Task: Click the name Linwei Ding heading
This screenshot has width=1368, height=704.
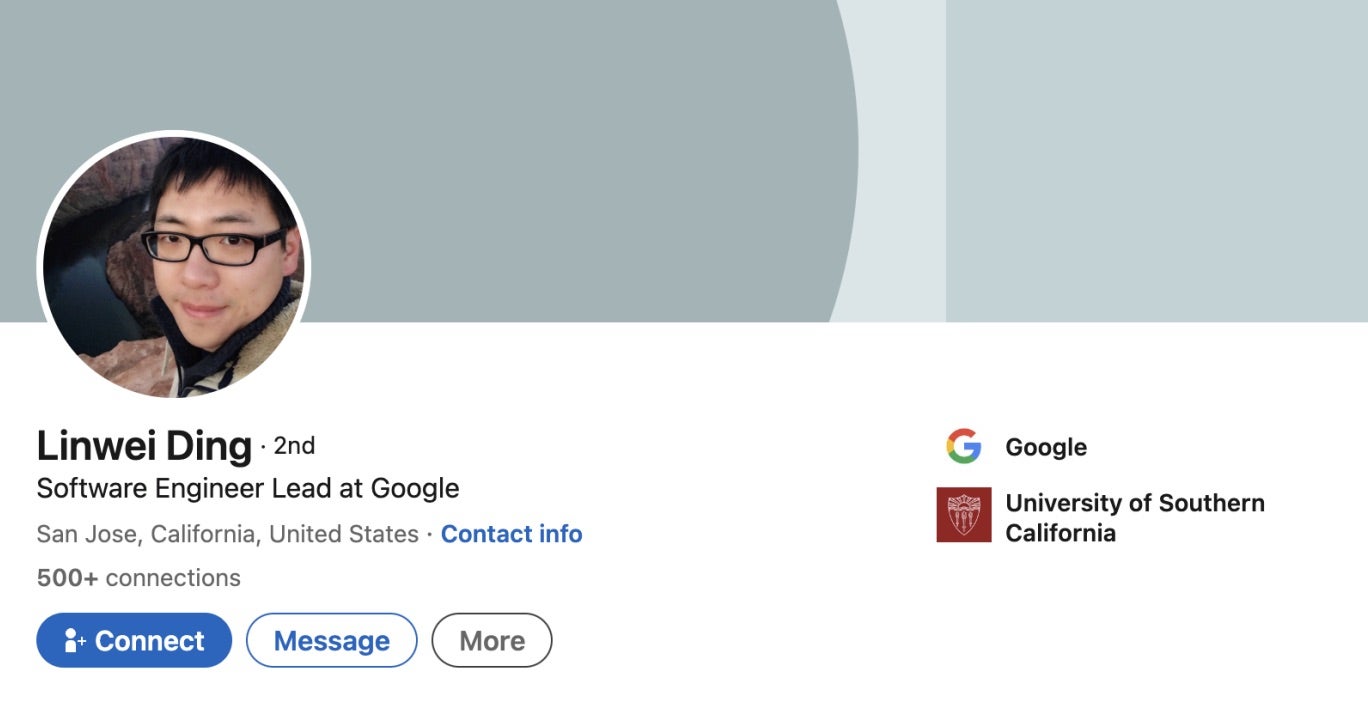Action: (144, 446)
